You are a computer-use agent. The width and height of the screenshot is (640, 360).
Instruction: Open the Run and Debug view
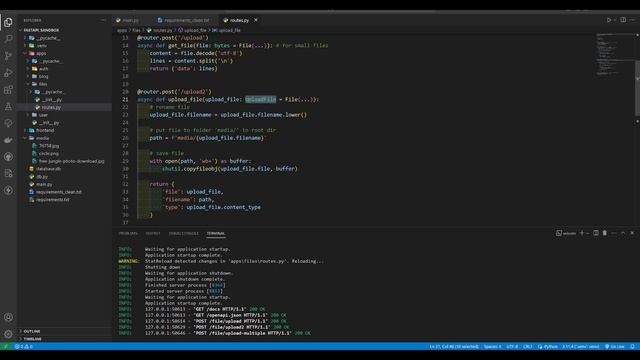point(8,73)
